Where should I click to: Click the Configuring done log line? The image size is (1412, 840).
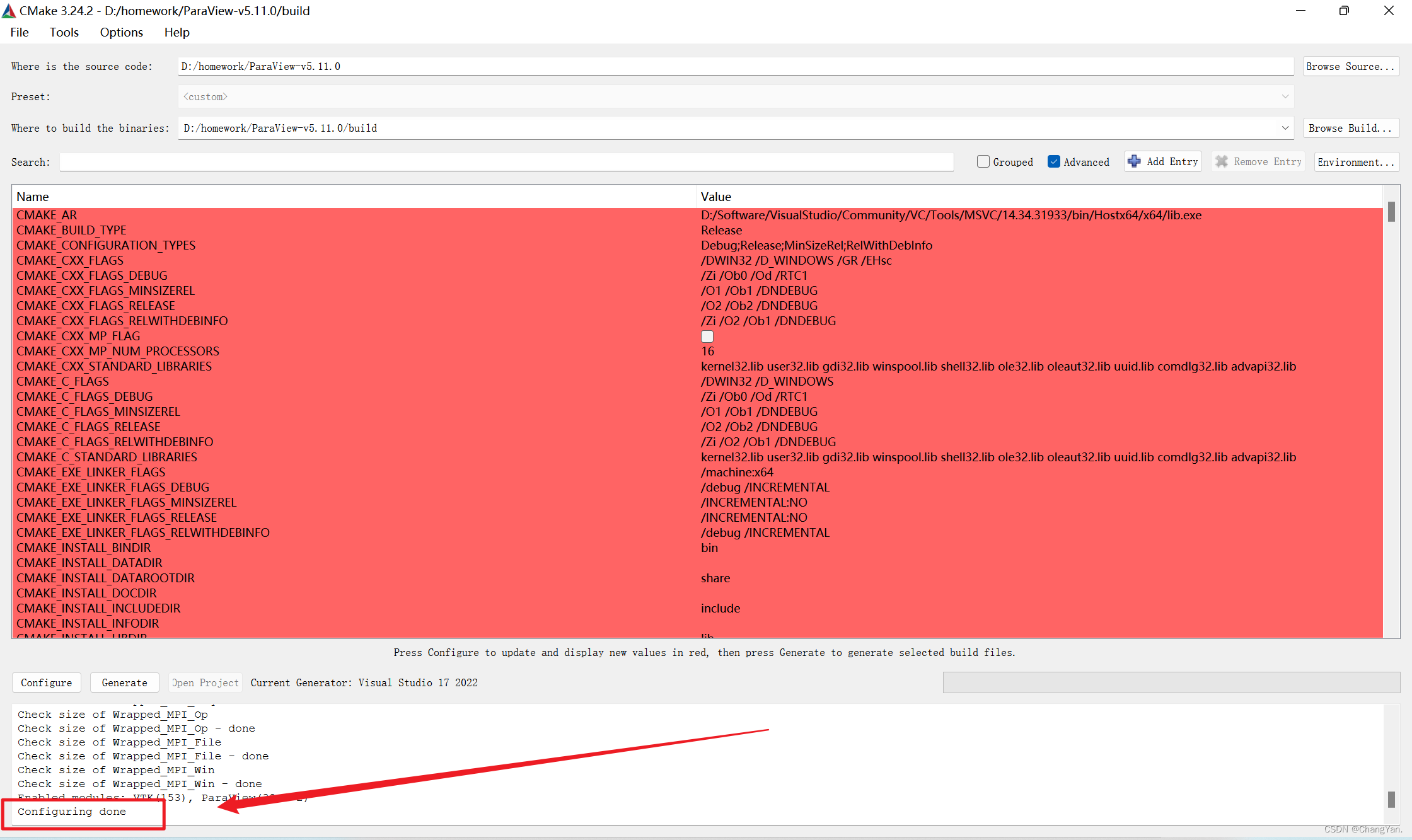[x=72, y=812]
